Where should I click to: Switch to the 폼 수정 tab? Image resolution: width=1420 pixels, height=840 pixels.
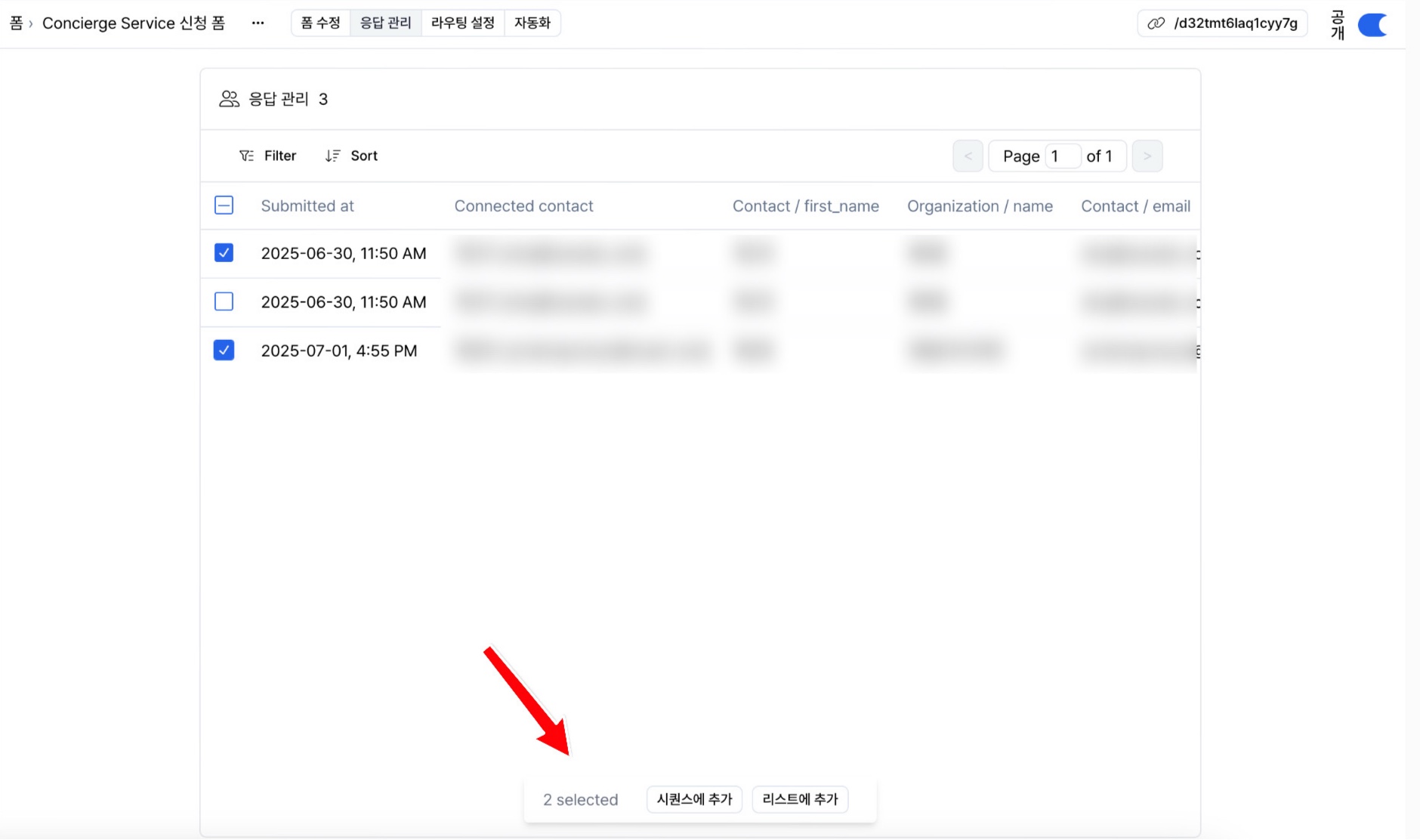(x=321, y=23)
